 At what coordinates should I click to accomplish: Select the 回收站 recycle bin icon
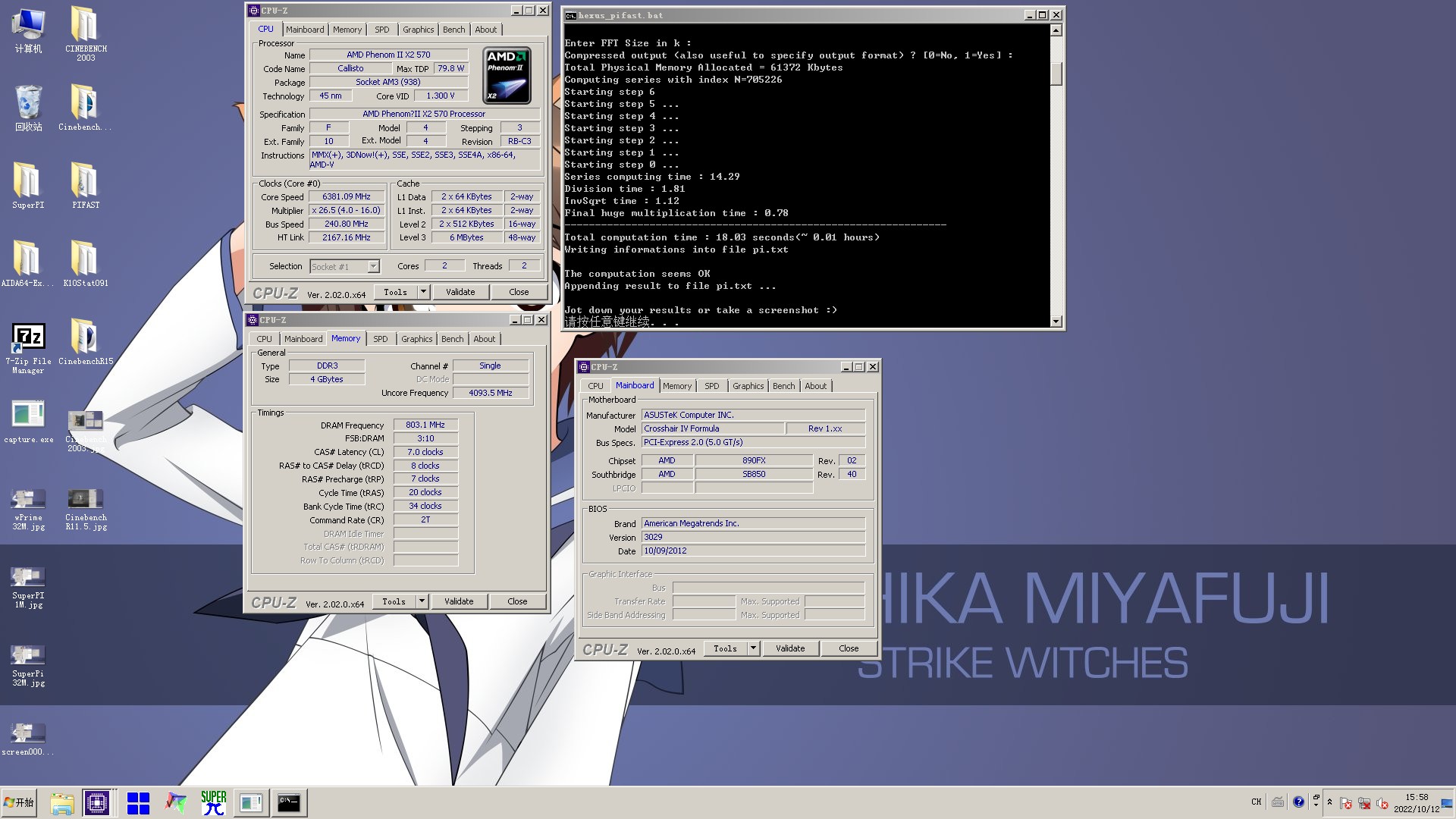[x=28, y=108]
